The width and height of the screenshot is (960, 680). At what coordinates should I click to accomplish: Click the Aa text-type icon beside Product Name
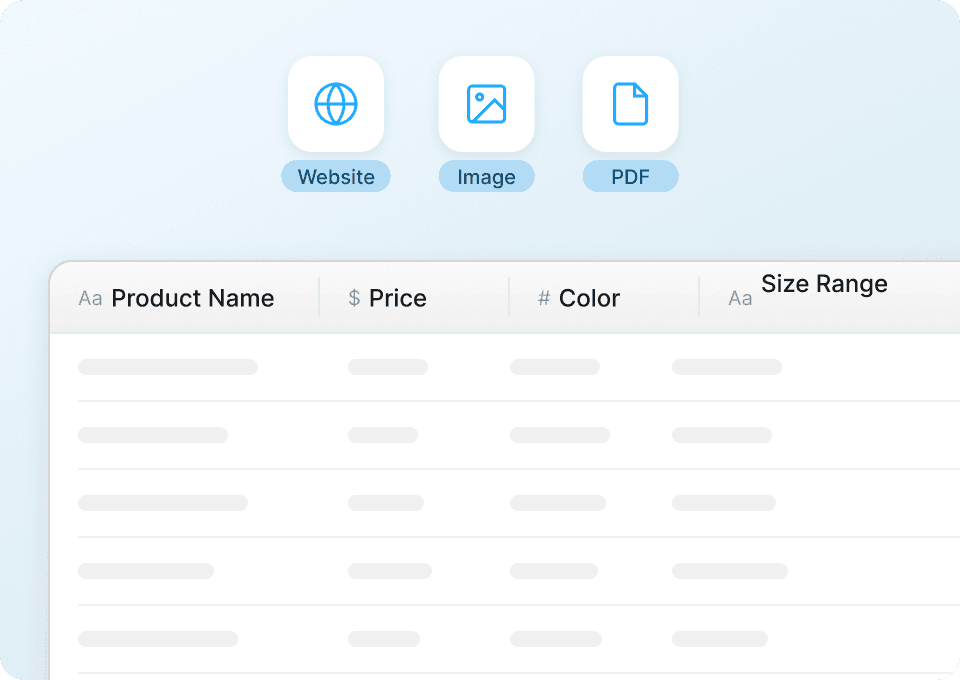[90, 299]
